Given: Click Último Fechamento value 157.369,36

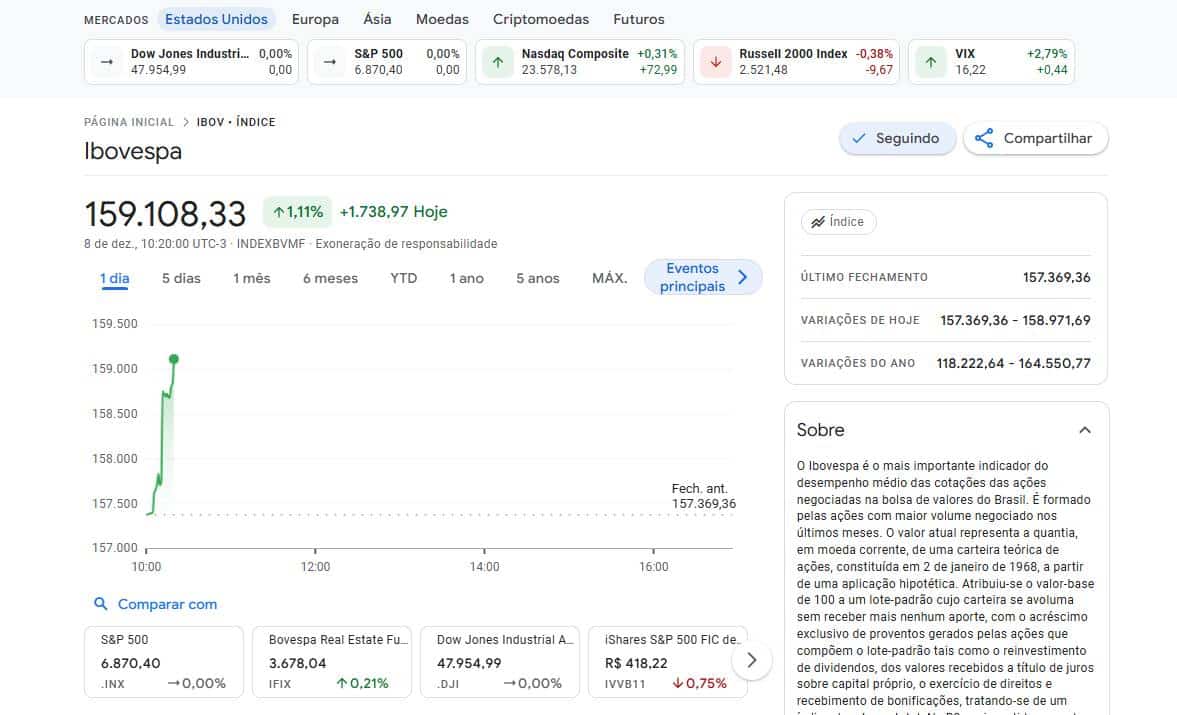Looking at the screenshot, I should pyautogui.click(x=1056, y=278).
